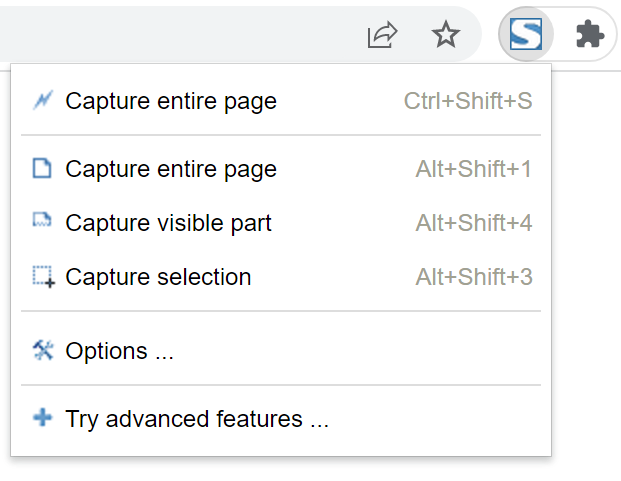621x481 pixels.
Task: Click the lightning bolt quick capture icon
Action: 42,101
